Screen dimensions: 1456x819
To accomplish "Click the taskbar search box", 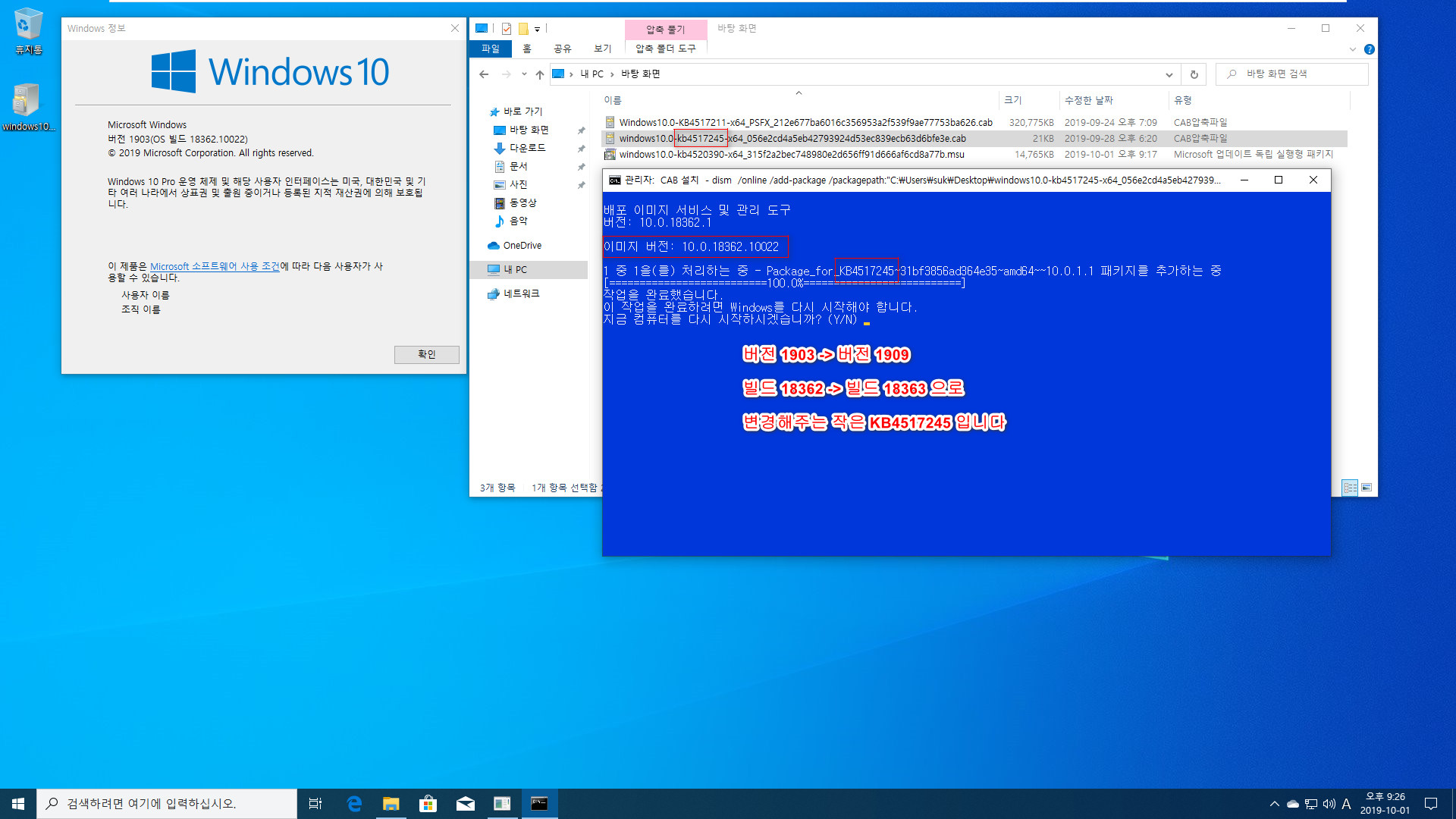I will (167, 804).
